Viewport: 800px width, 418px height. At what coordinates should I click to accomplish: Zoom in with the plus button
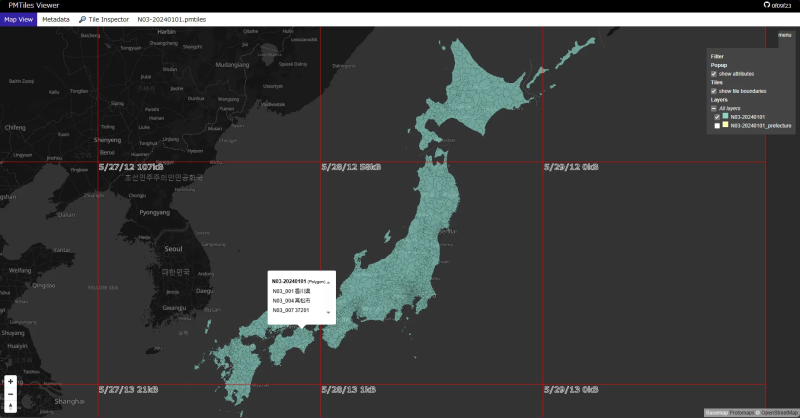pos(10,381)
